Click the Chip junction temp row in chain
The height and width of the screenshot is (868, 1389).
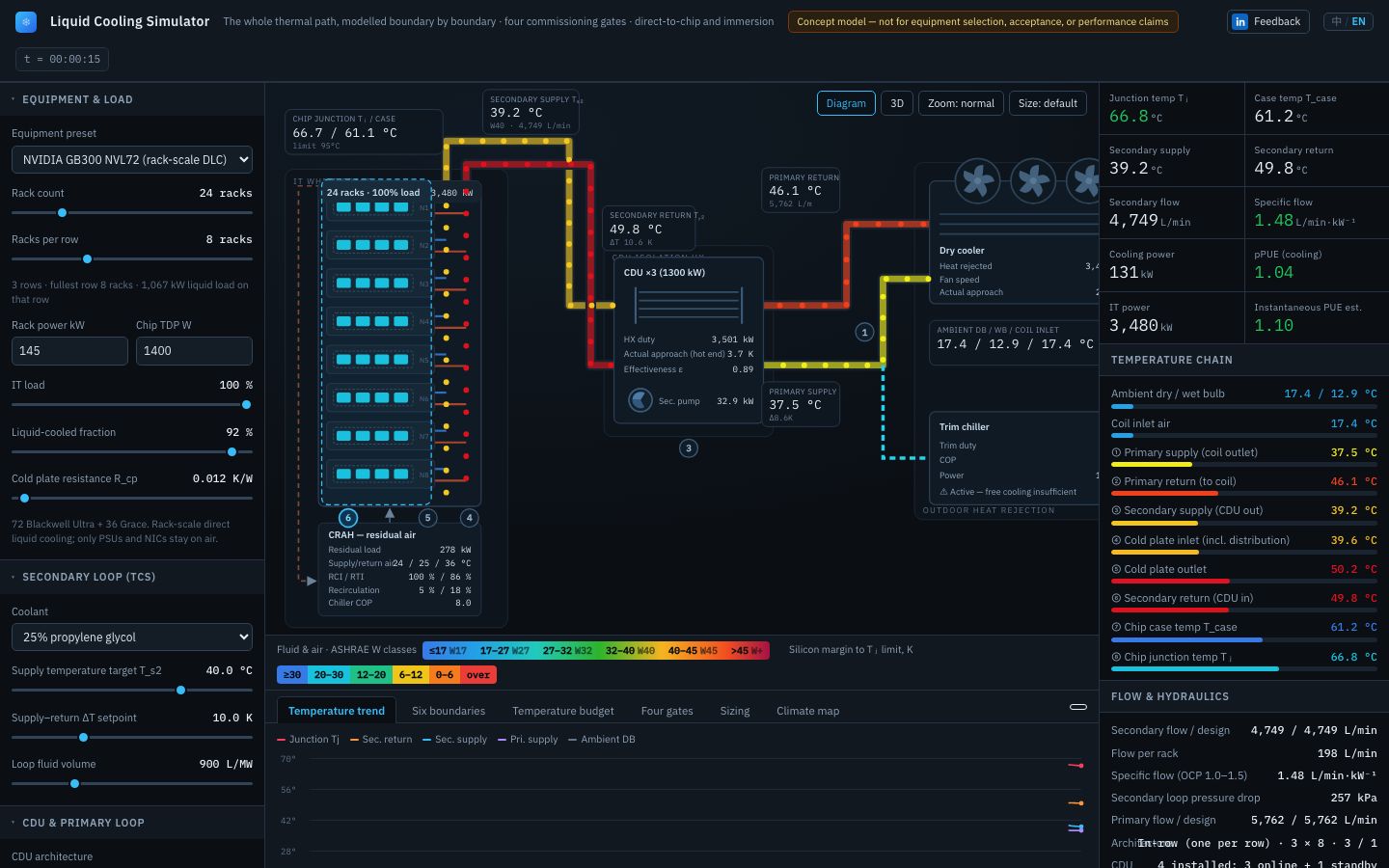tap(1244, 661)
